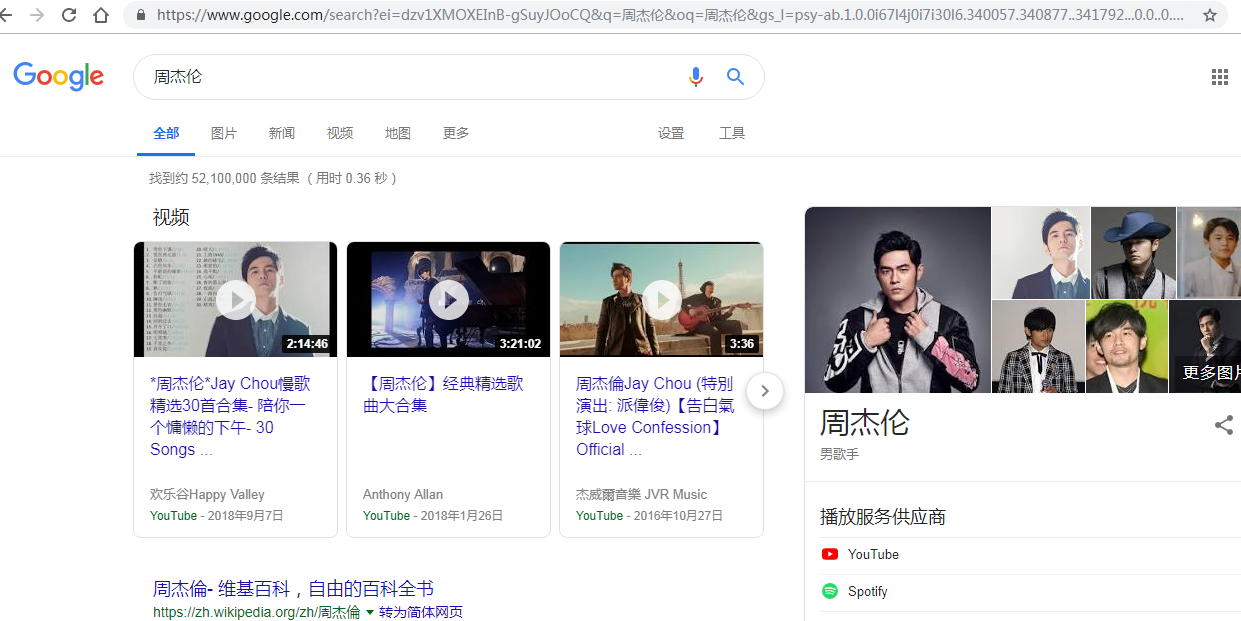This screenshot has height=621, width=1241.
Task: Open the blue cowboy hat photo
Action: coord(1134,252)
